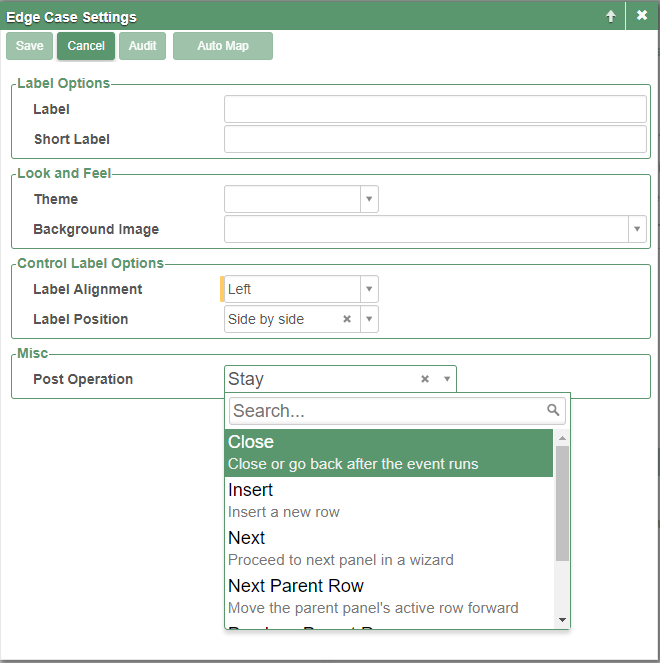Click the Cancel button

pos(86,46)
